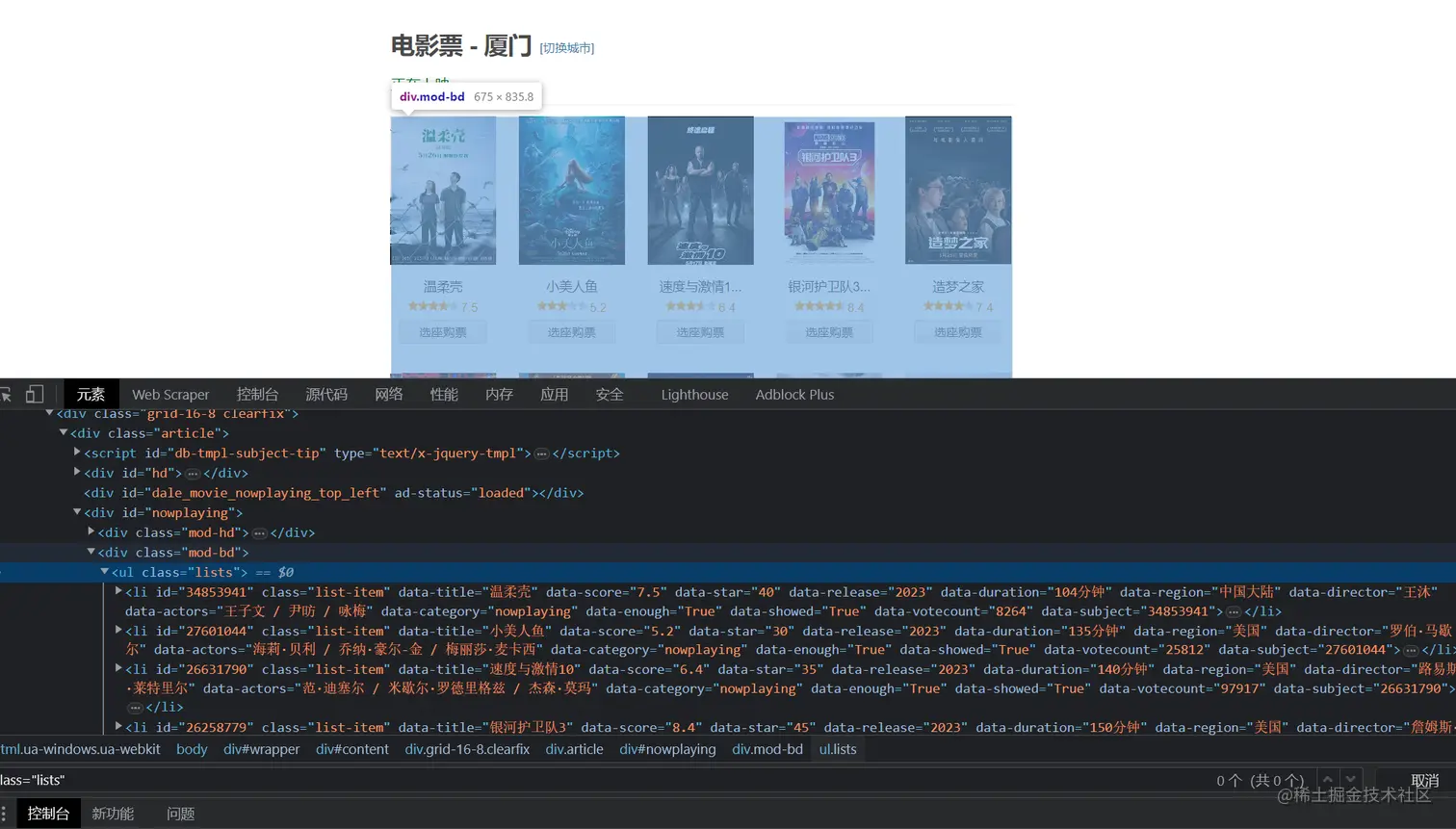Click 选座购票 under 银河护卫队3
Viewport: 1456px width, 829px height.
829,332
